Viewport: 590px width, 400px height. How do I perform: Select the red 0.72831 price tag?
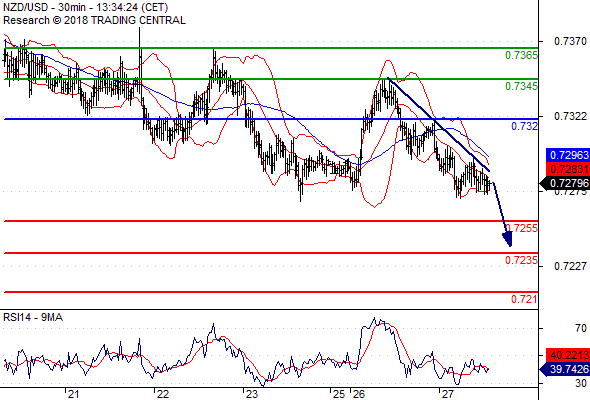(x=568, y=169)
